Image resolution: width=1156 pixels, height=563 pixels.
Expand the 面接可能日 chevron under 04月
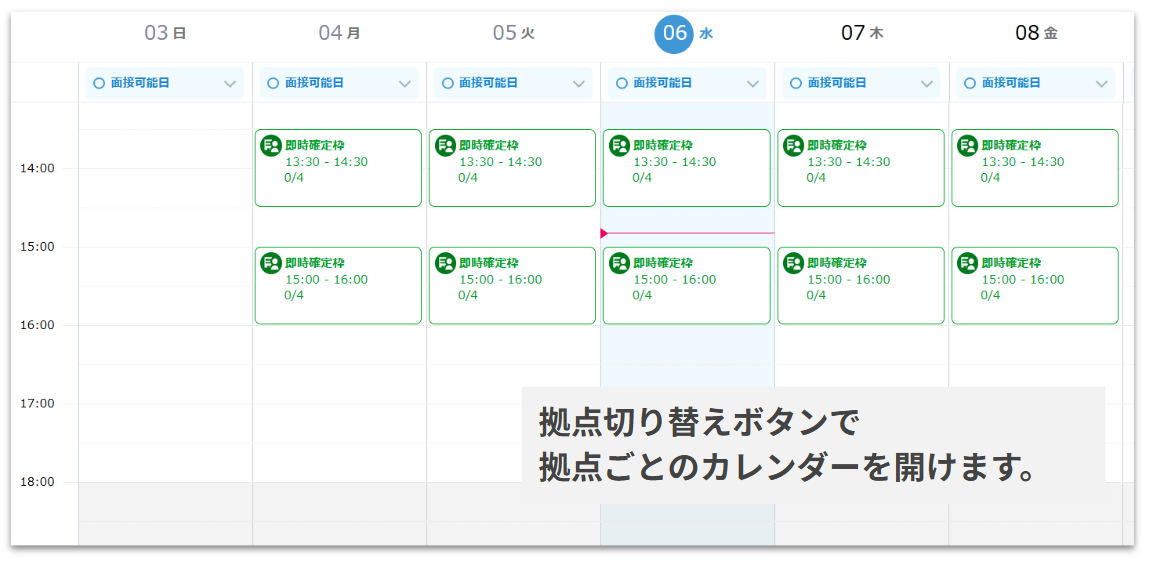pyautogui.click(x=405, y=84)
